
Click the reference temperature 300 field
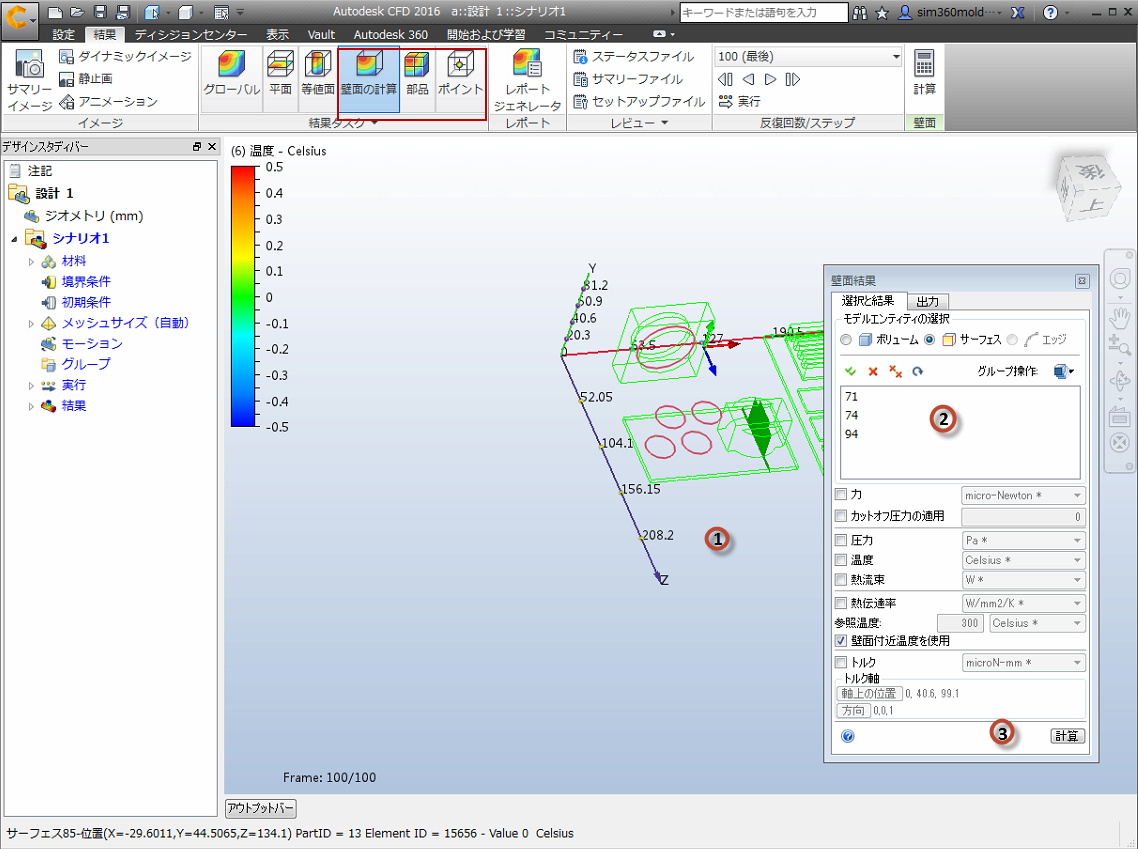pos(961,623)
